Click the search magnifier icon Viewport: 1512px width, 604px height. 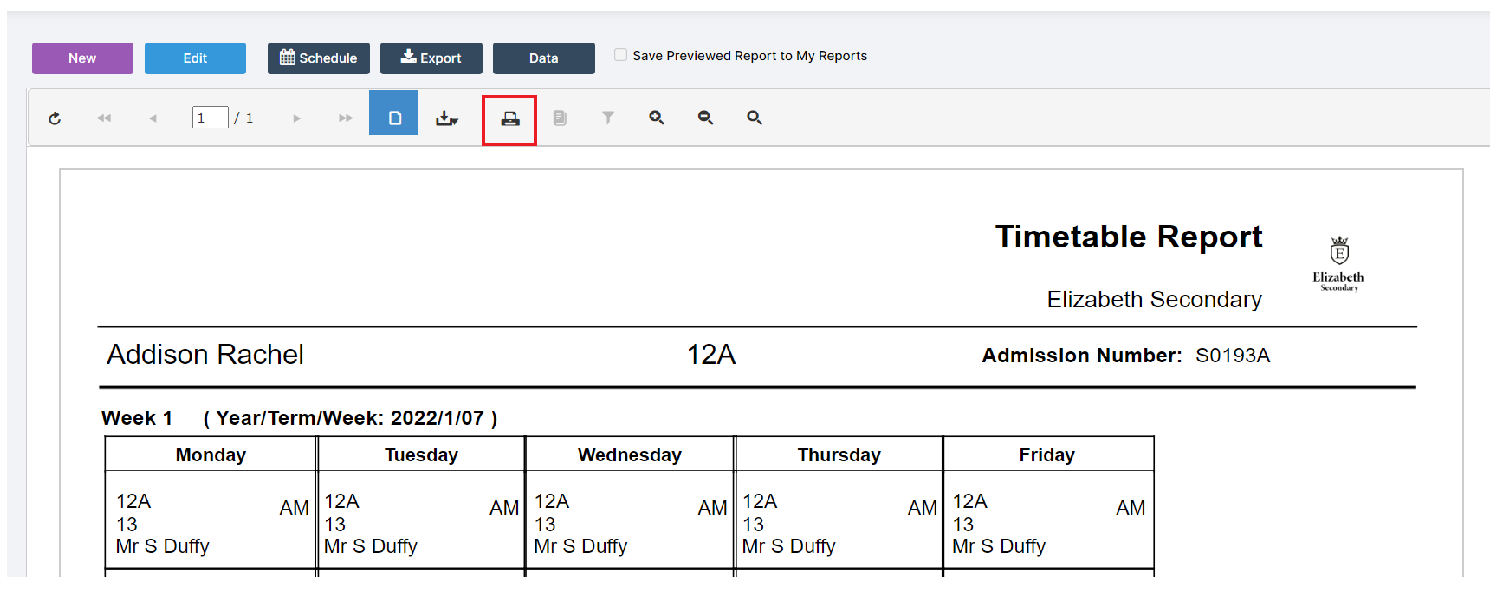(x=754, y=117)
